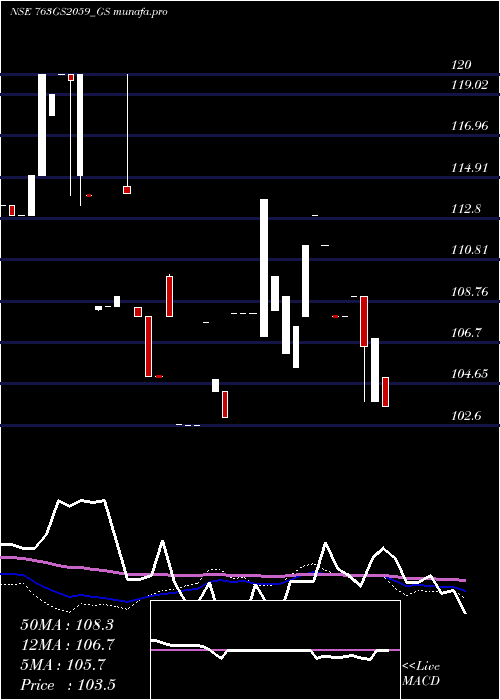The width and height of the screenshot is (500, 700).
Task: Click the 5MA : 105.7 reading
Action: pos(63,665)
